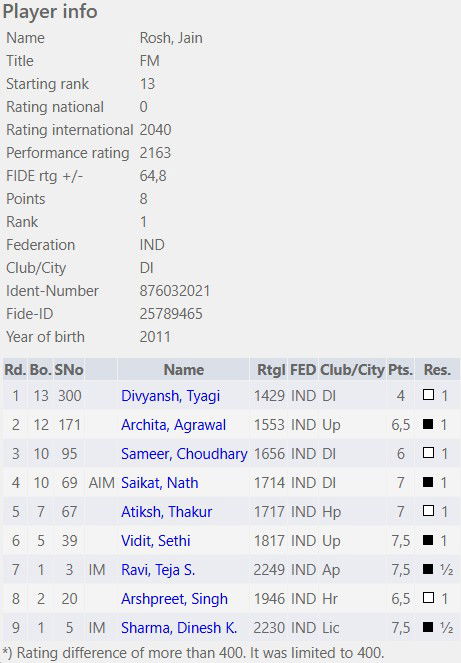Open Divyansh, Tyagi player link
The width and height of the screenshot is (461, 663).
coord(170,396)
